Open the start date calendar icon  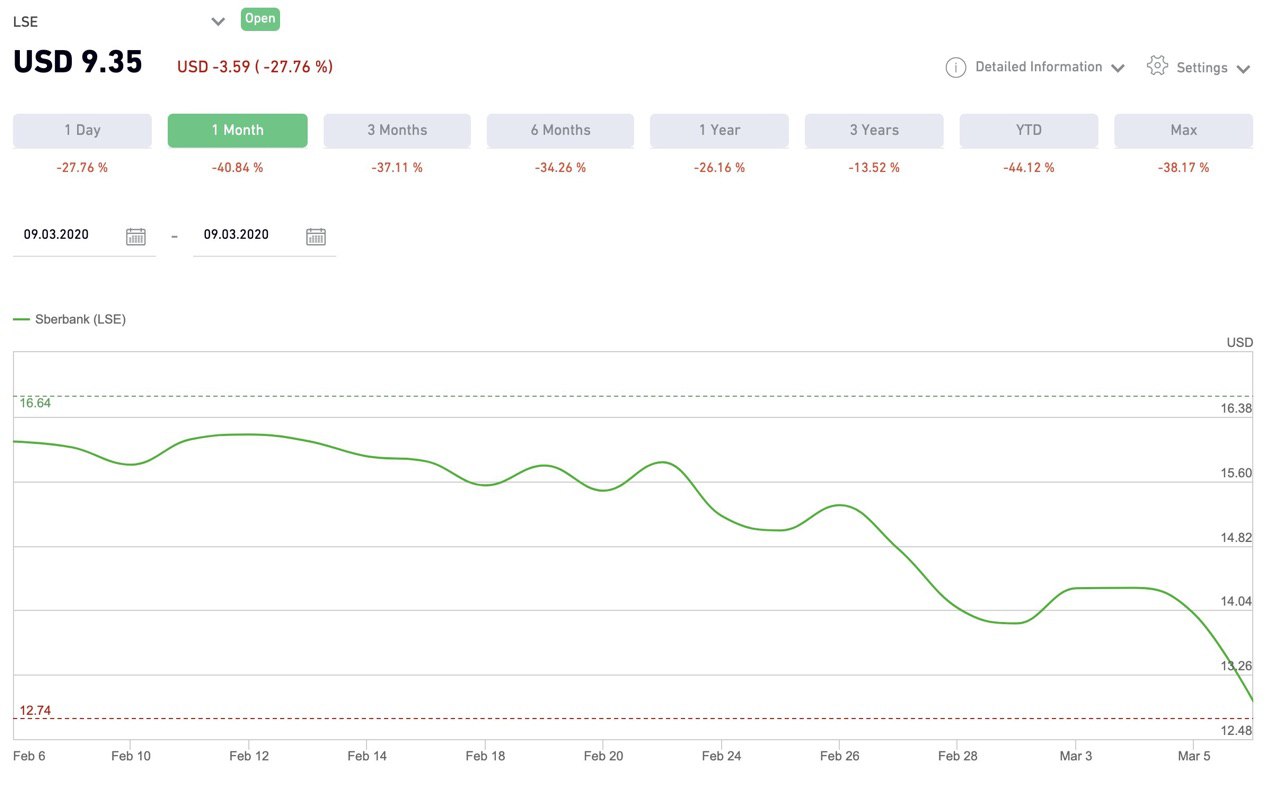point(136,236)
